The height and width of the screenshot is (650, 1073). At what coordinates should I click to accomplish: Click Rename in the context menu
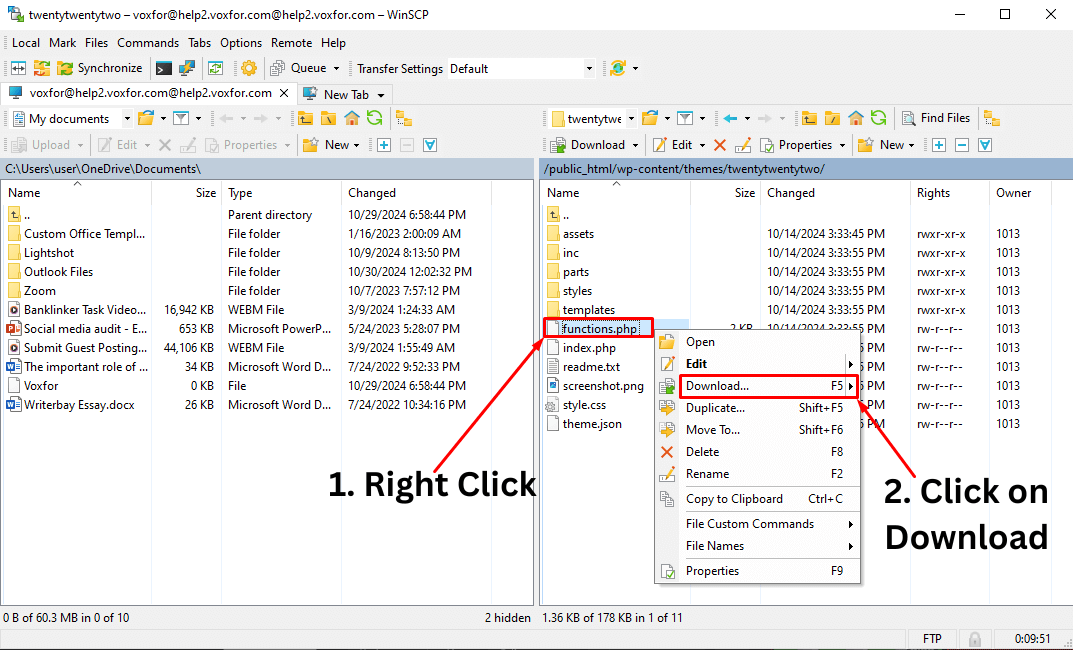pos(706,474)
